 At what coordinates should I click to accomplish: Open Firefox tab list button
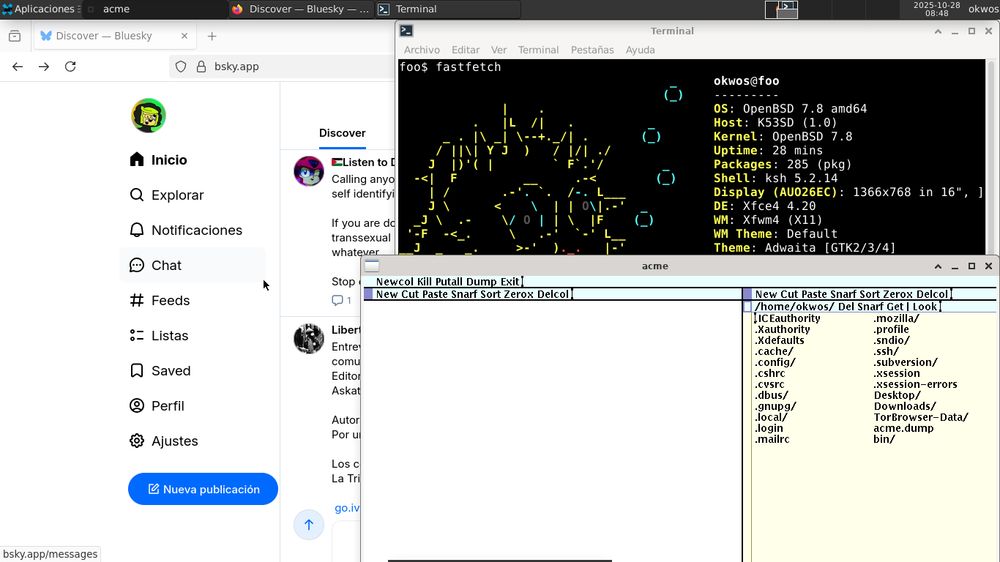point(15,36)
